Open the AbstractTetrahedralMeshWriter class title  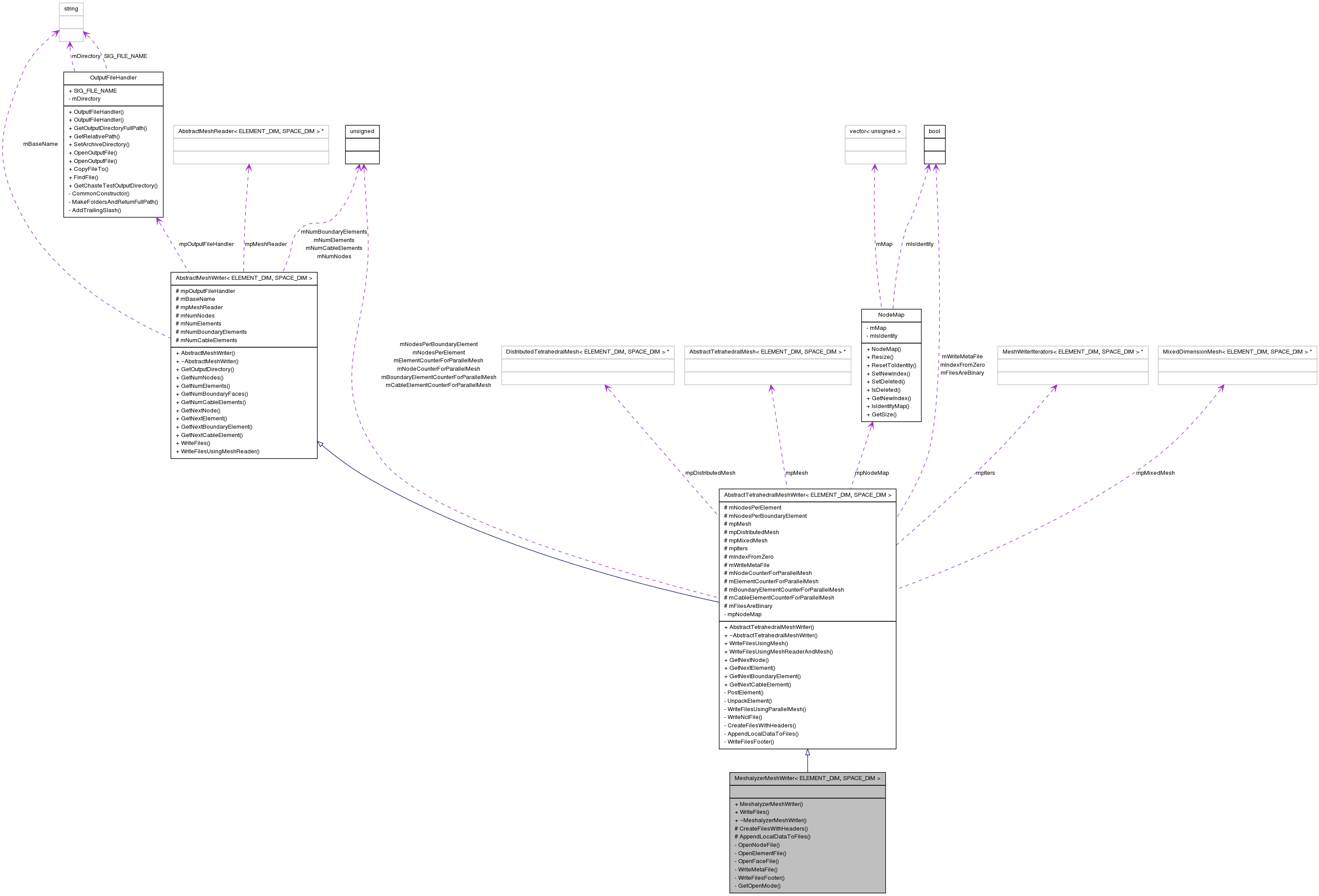[808, 495]
